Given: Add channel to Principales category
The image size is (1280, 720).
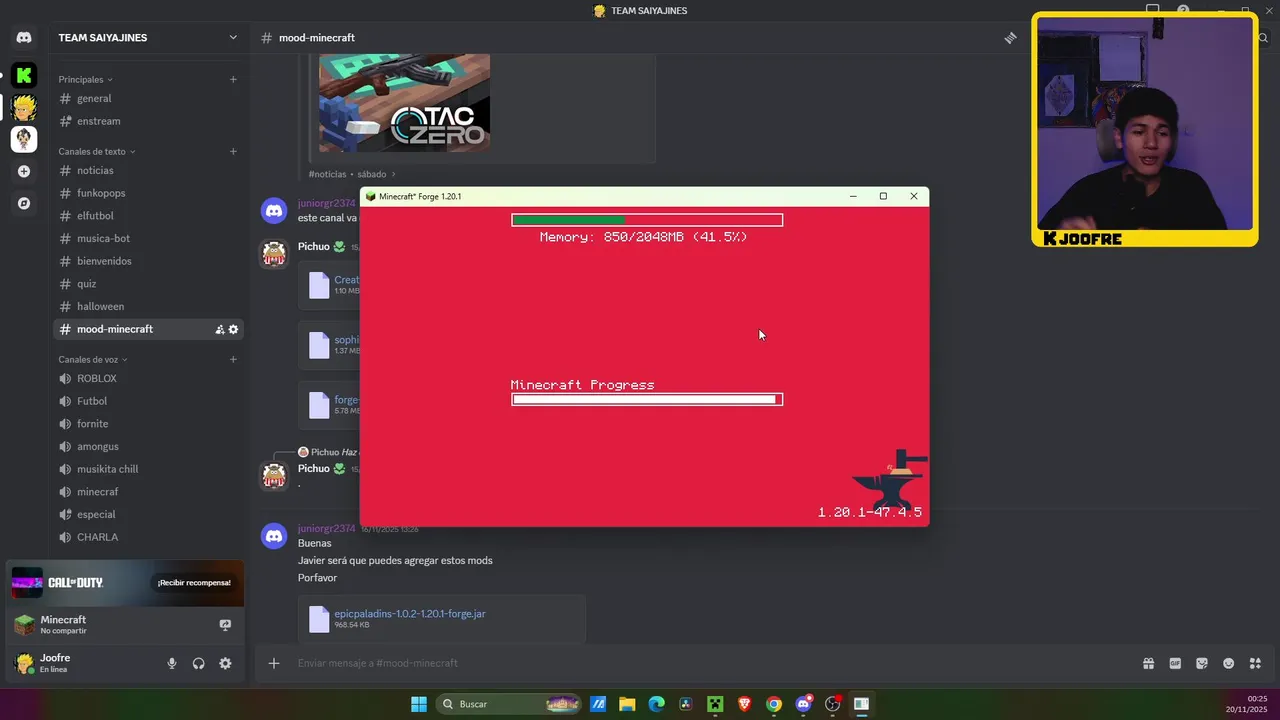Looking at the screenshot, I should pos(233,79).
